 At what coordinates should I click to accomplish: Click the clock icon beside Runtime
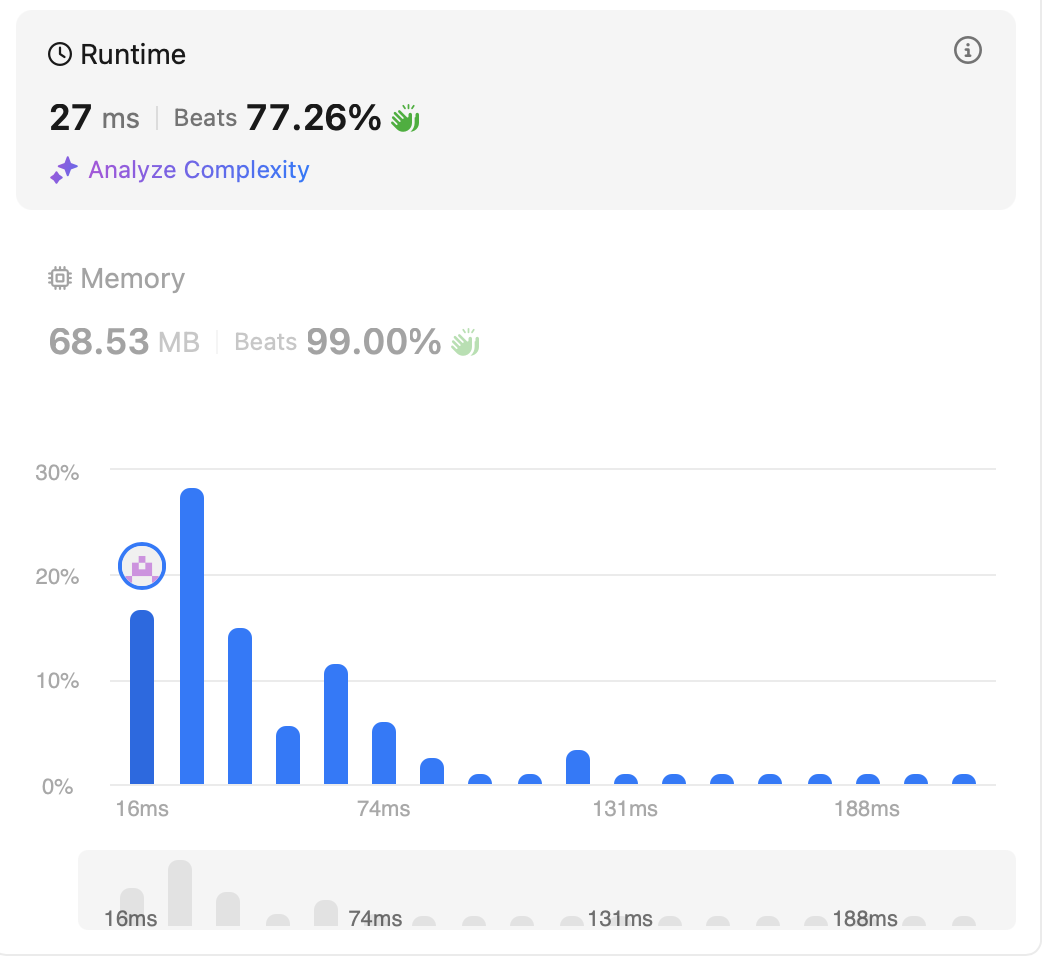coord(60,54)
